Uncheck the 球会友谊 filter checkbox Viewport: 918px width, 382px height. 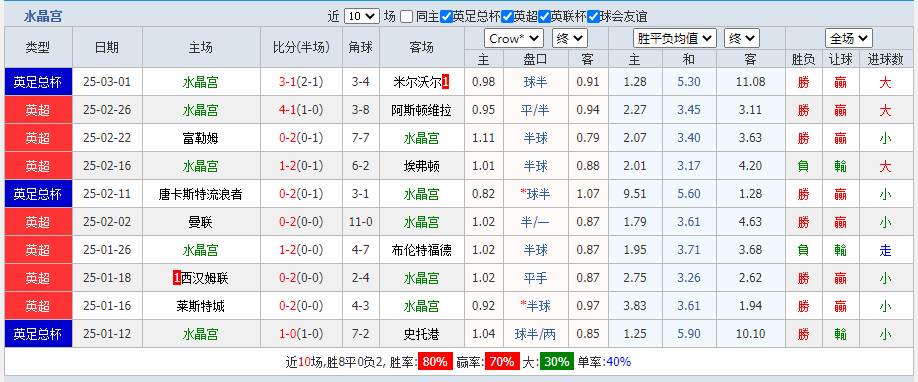(593, 17)
